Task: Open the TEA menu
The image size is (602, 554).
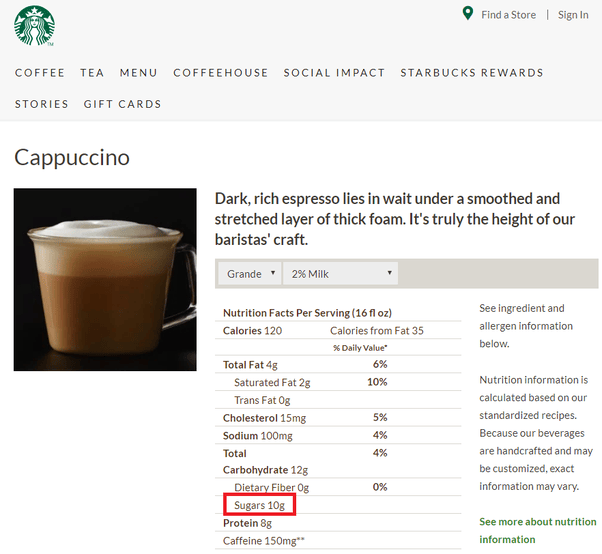Action: click(x=92, y=73)
